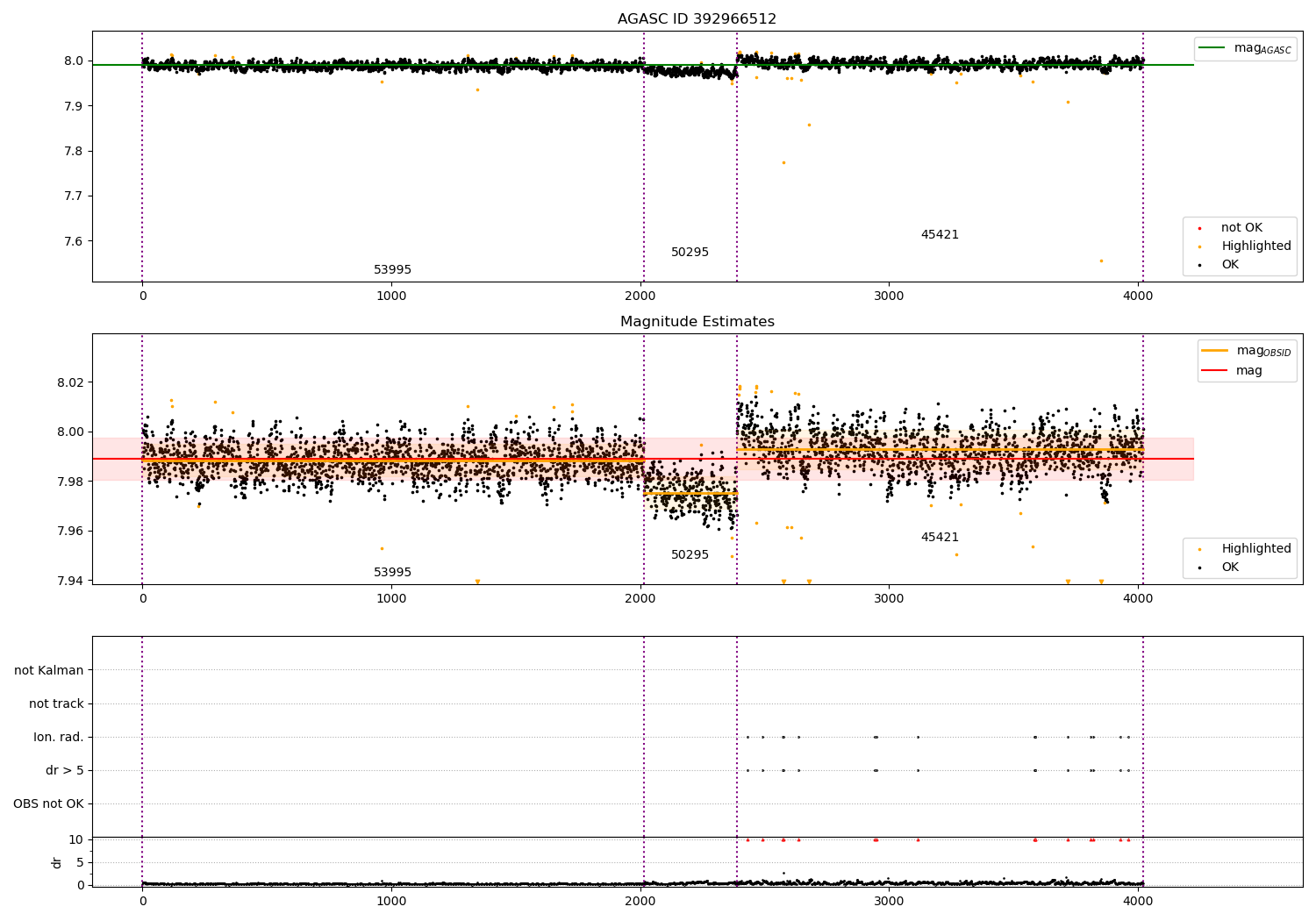Image resolution: width=1316 pixels, height=921 pixels.
Task: Click the "OBS not OK" row label
Action: tap(48, 804)
